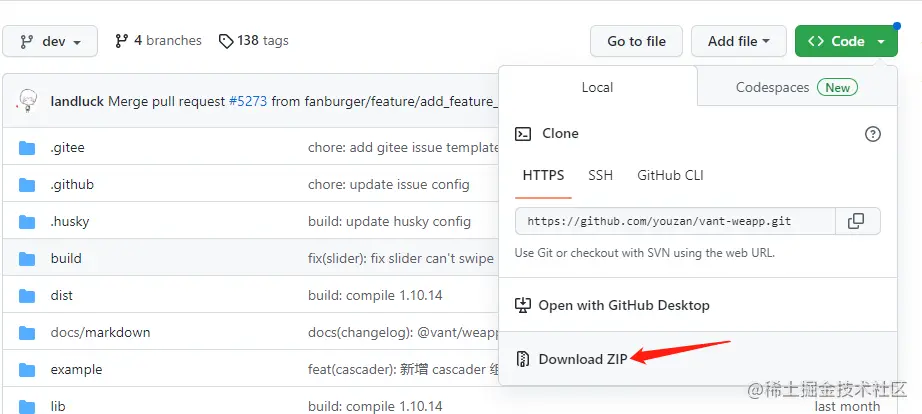This screenshot has height=414, width=922.
Task: Expand the Add file dropdown
Action: (739, 41)
